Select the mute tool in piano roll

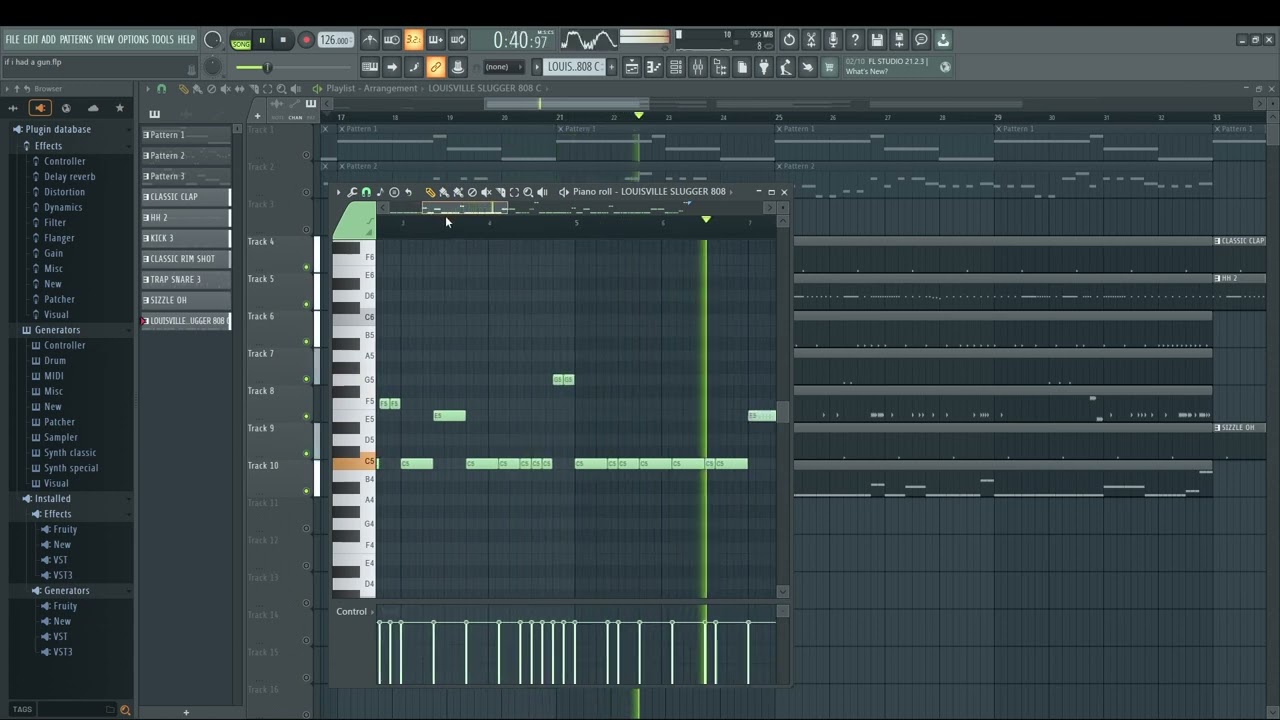click(x=486, y=192)
